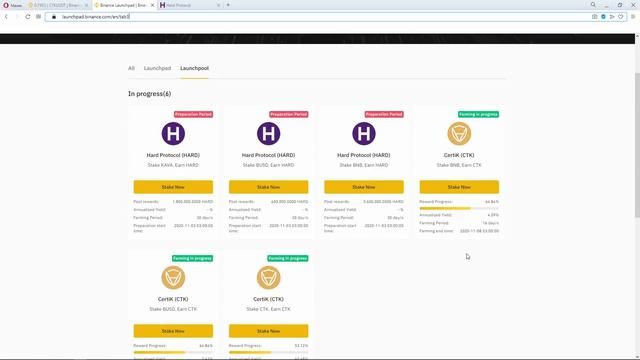This screenshot has width=640, height=360.
Task: Click Farming in progress badge on BUSD CTK card
Action: (192, 258)
